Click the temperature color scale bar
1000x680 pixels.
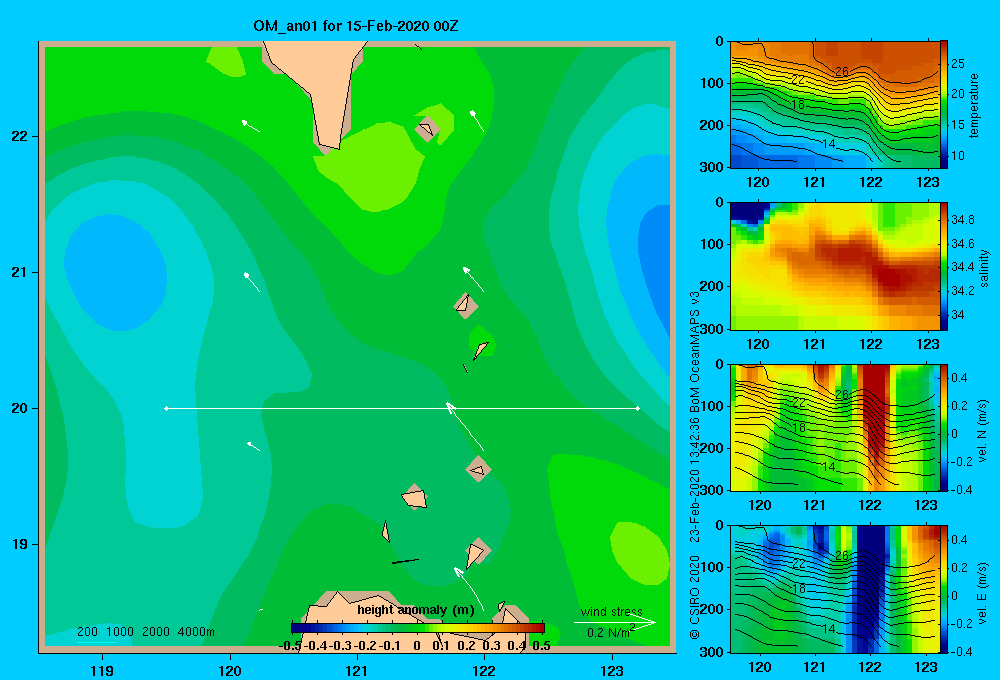pos(944,104)
